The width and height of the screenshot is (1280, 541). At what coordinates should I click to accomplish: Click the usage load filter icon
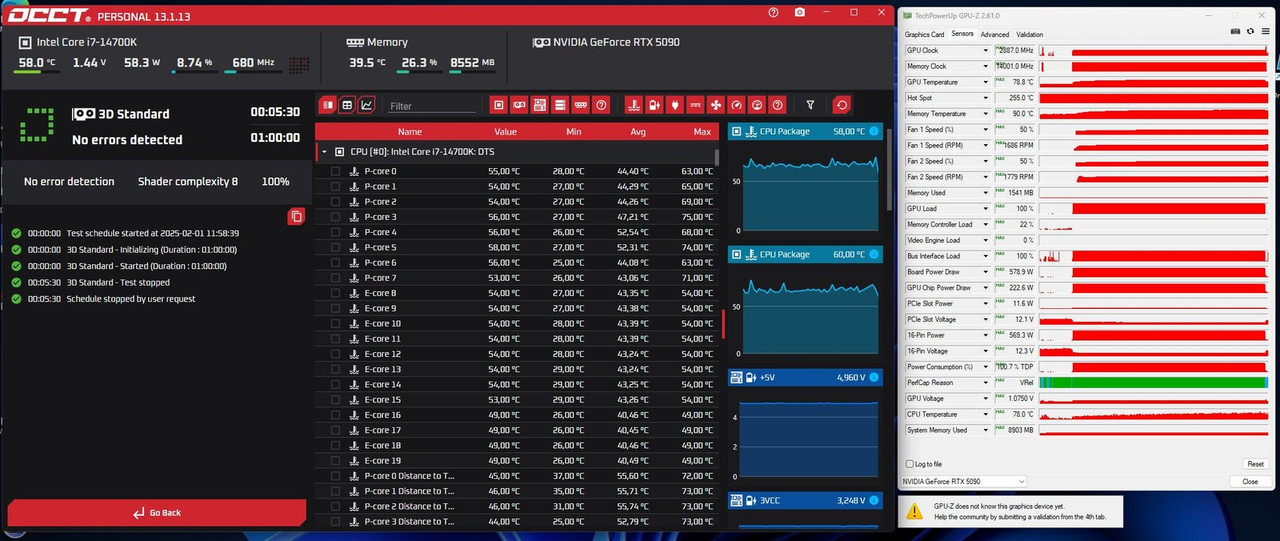coord(756,105)
